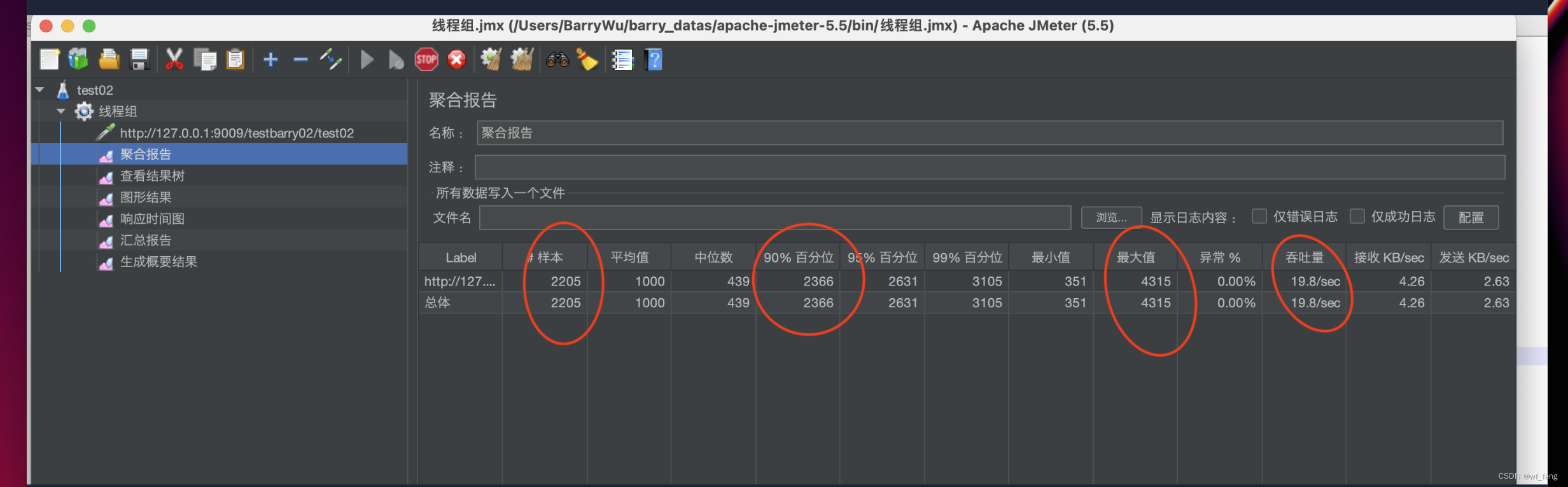Click the 总体 row label
This screenshot has width=1568, height=487.
coord(437,303)
